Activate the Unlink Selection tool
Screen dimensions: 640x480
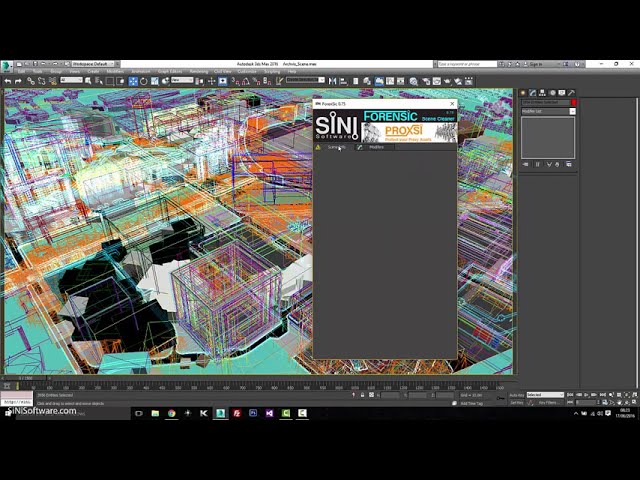point(42,81)
